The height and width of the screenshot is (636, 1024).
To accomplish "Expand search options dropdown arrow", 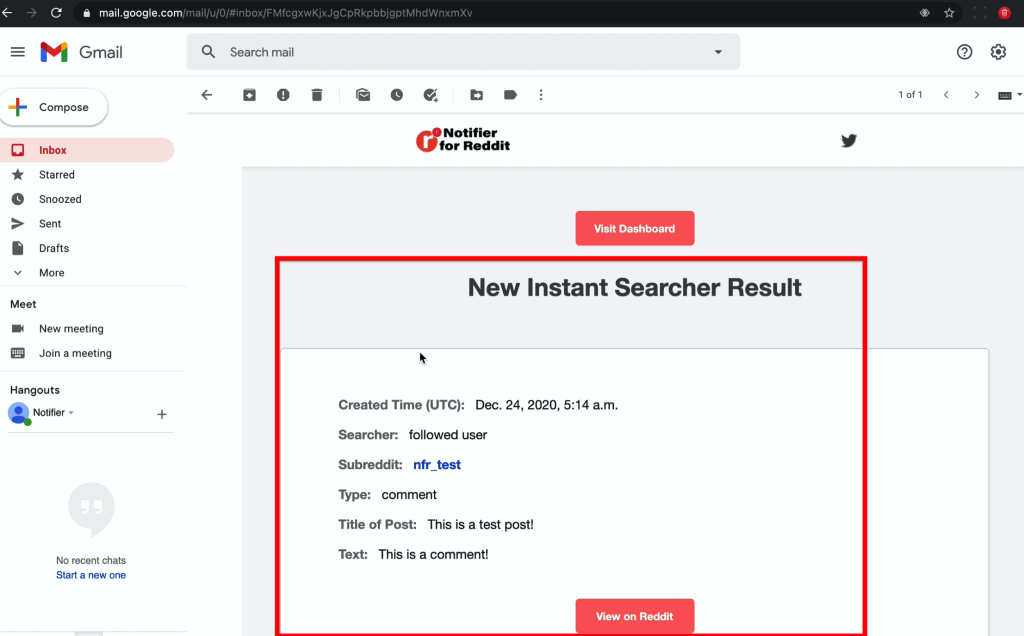I will [718, 52].
